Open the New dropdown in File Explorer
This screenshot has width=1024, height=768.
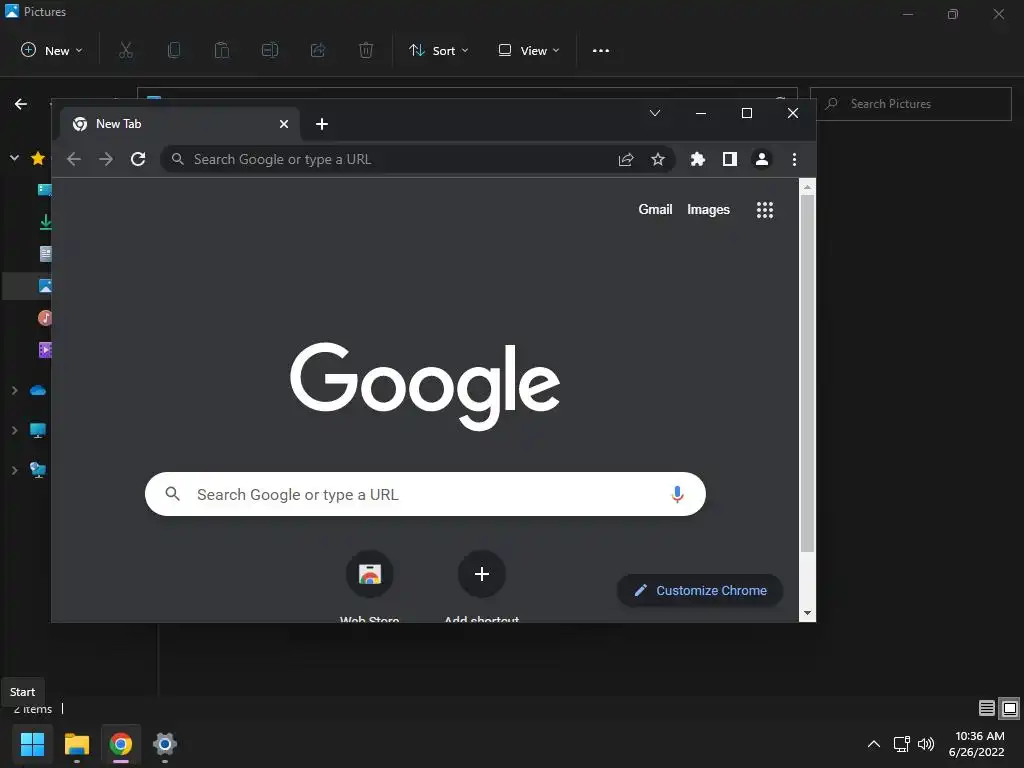[52, 50]
